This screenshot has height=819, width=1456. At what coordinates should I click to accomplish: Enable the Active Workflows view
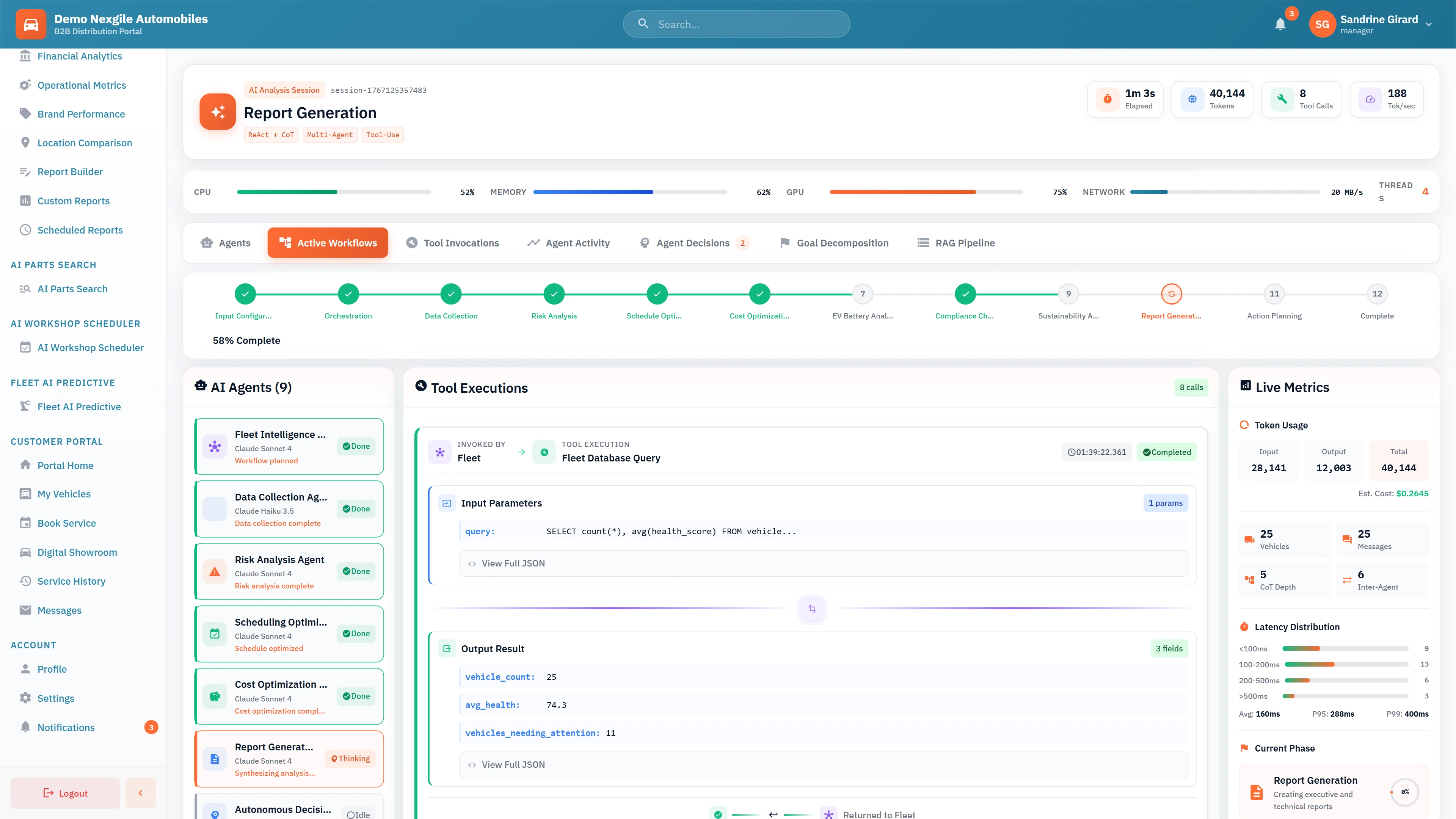(328, 243)
